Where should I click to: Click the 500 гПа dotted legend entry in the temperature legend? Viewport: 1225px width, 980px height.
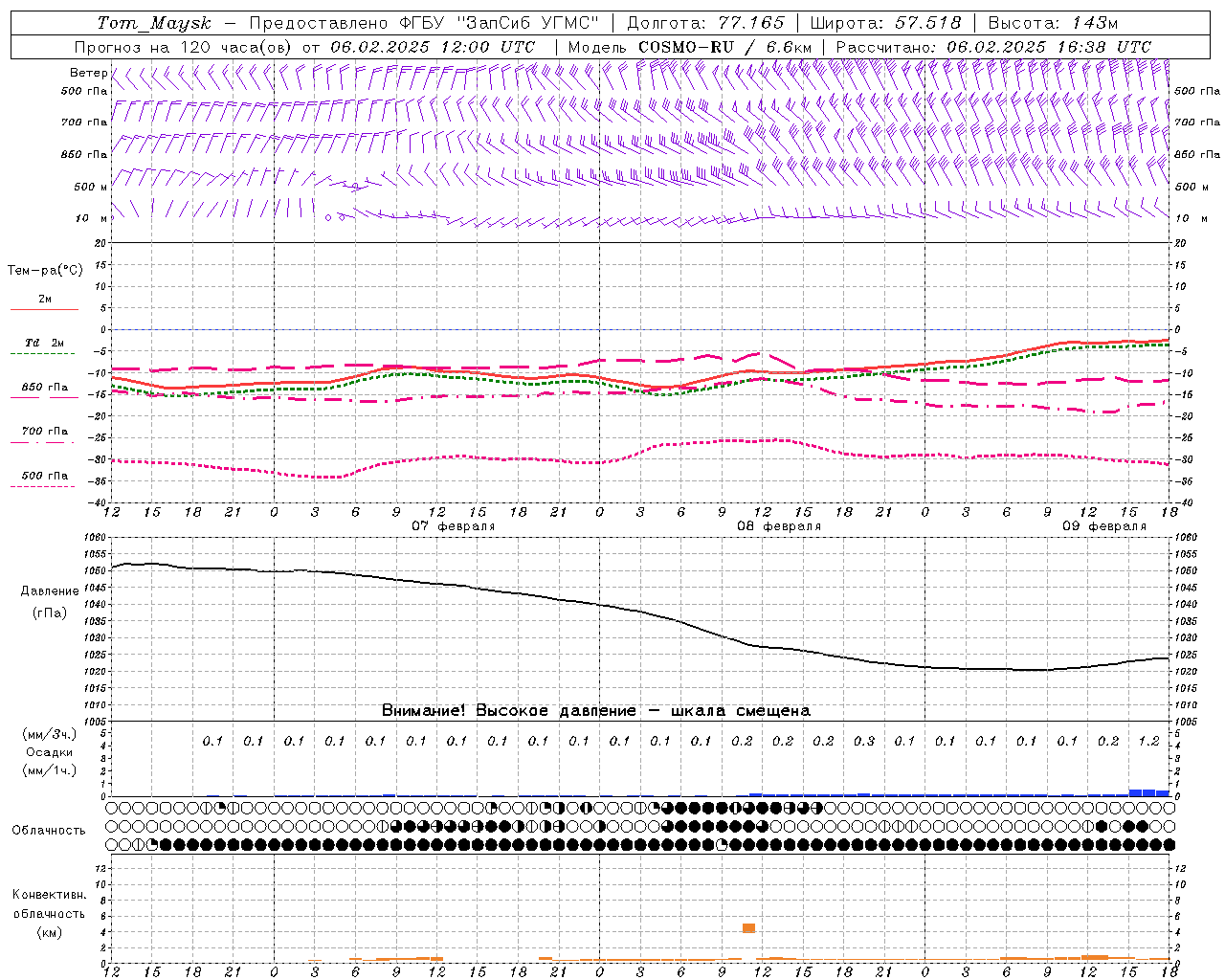pyautogui.click(x=44, y=480)
